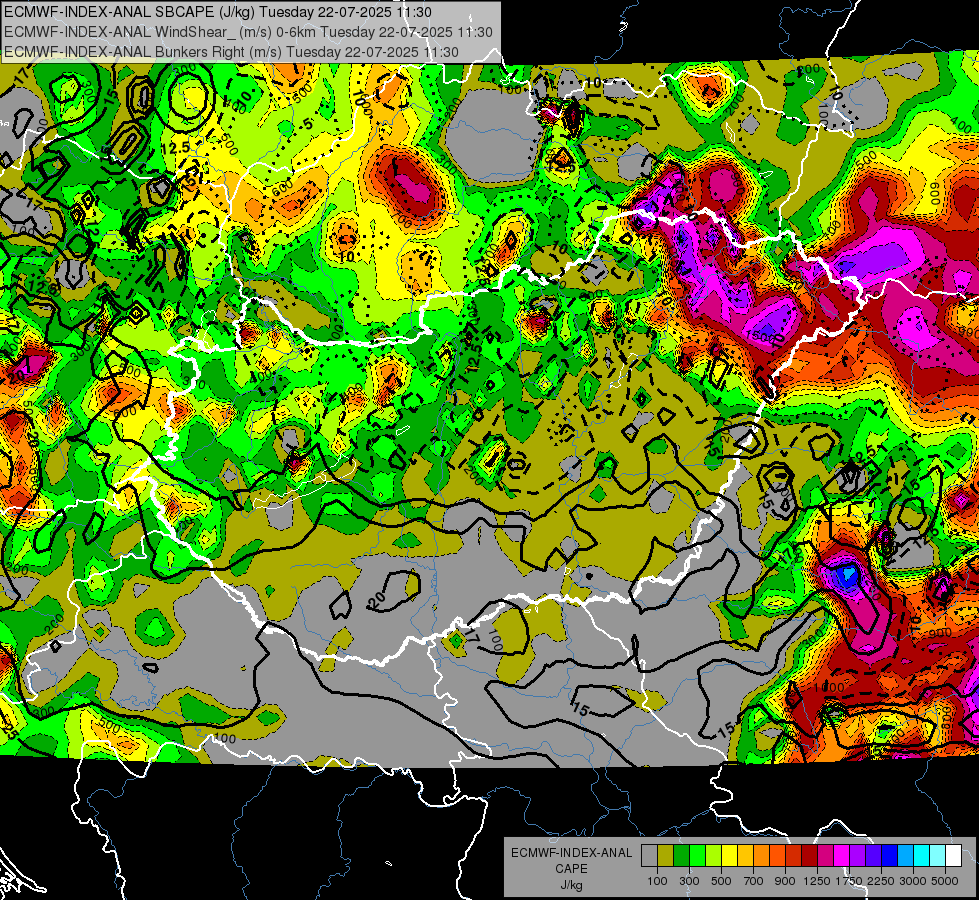Select the cyan legend swatch after 3000
Viewport: 979px width, 900px height.
coord(922,856)
